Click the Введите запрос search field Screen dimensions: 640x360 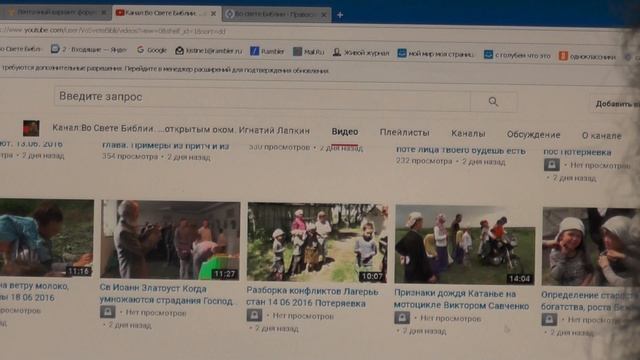coord(262,98)
